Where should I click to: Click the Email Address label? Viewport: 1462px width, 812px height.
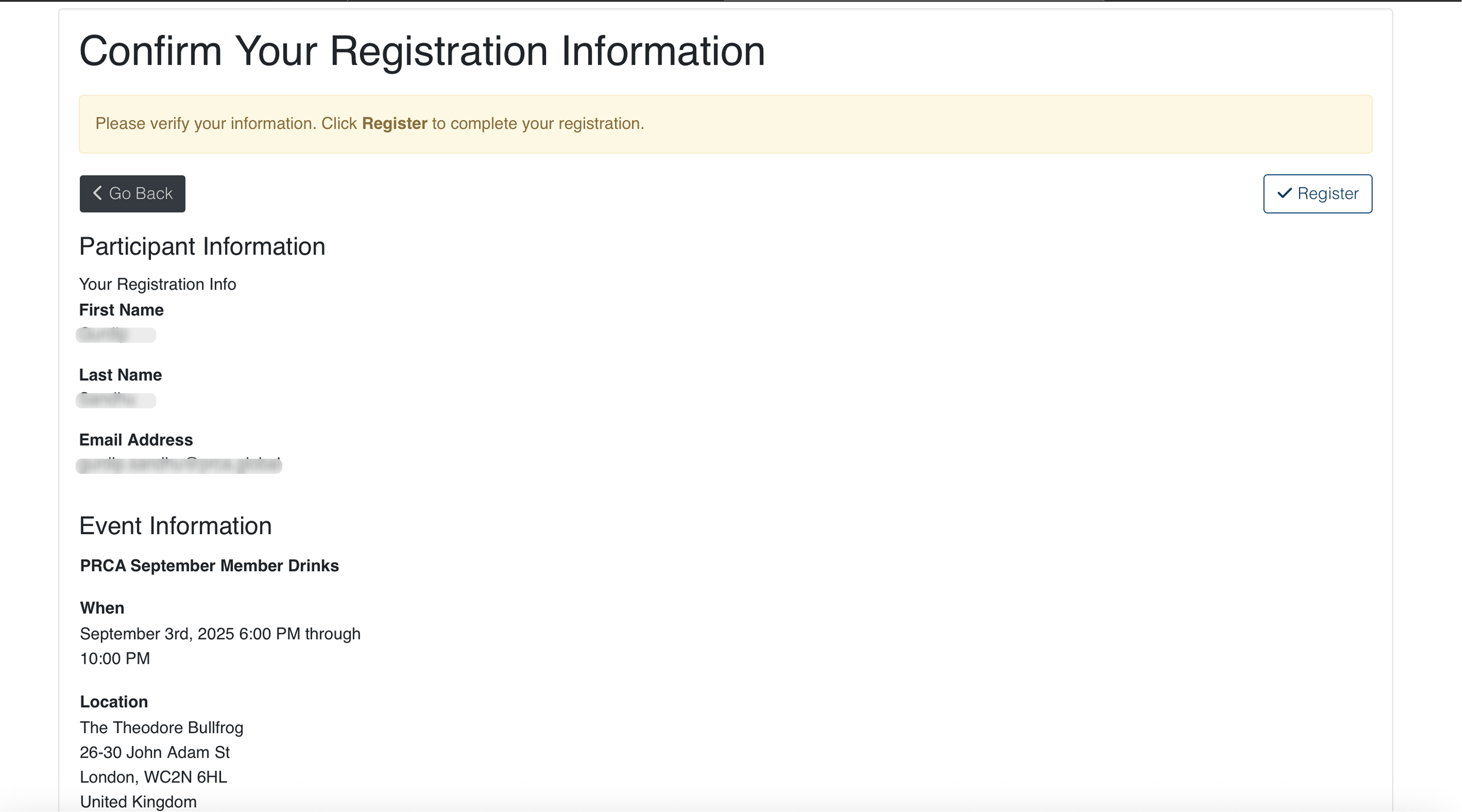136,440
